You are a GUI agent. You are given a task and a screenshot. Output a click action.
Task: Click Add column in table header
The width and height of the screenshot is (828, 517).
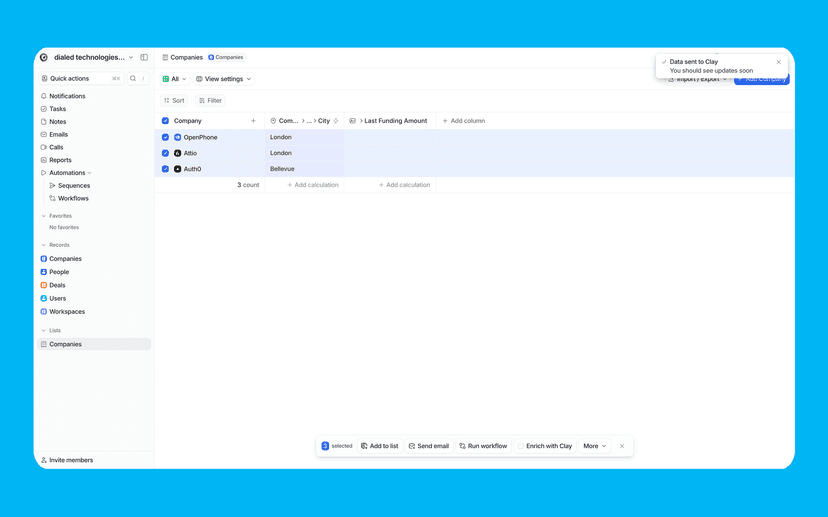(x=464, y=121)
